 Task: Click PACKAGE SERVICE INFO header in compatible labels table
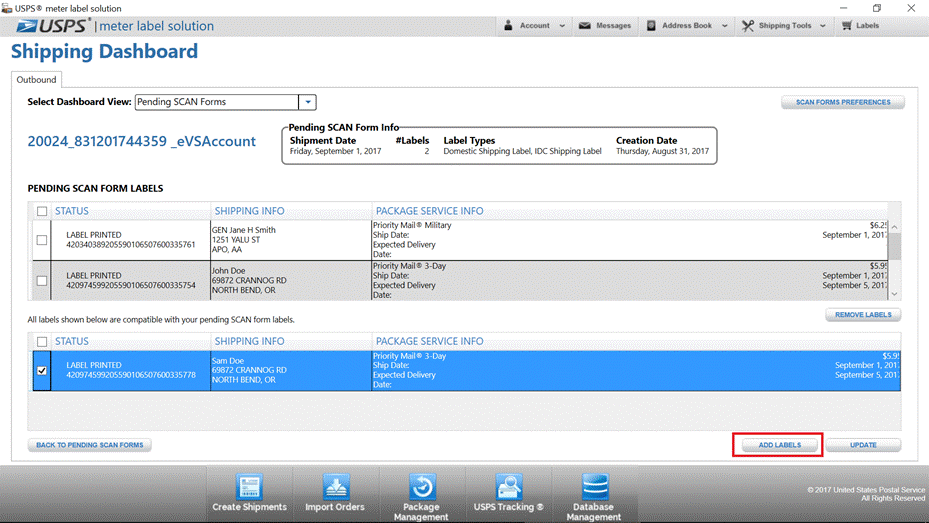point(430,341)
